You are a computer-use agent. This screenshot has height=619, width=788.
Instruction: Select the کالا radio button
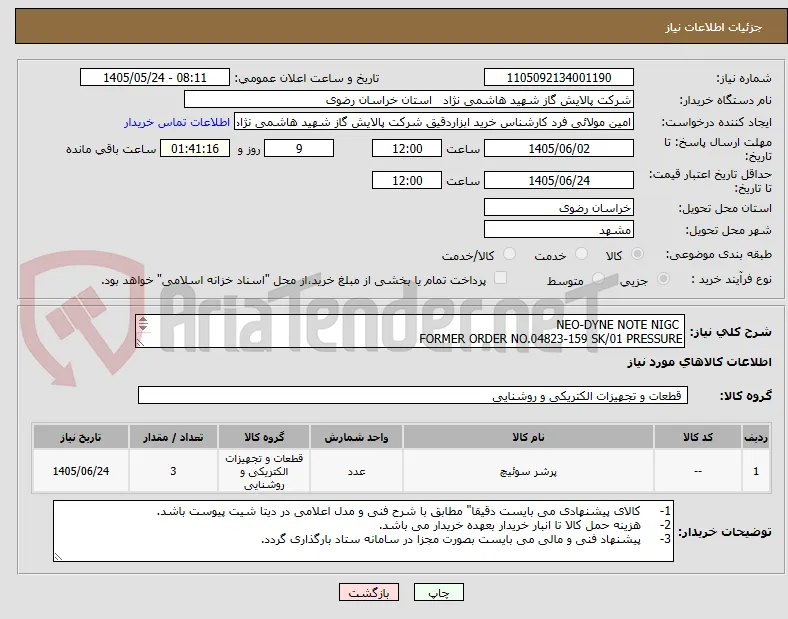pyautogui.click(x=637, y=254)
